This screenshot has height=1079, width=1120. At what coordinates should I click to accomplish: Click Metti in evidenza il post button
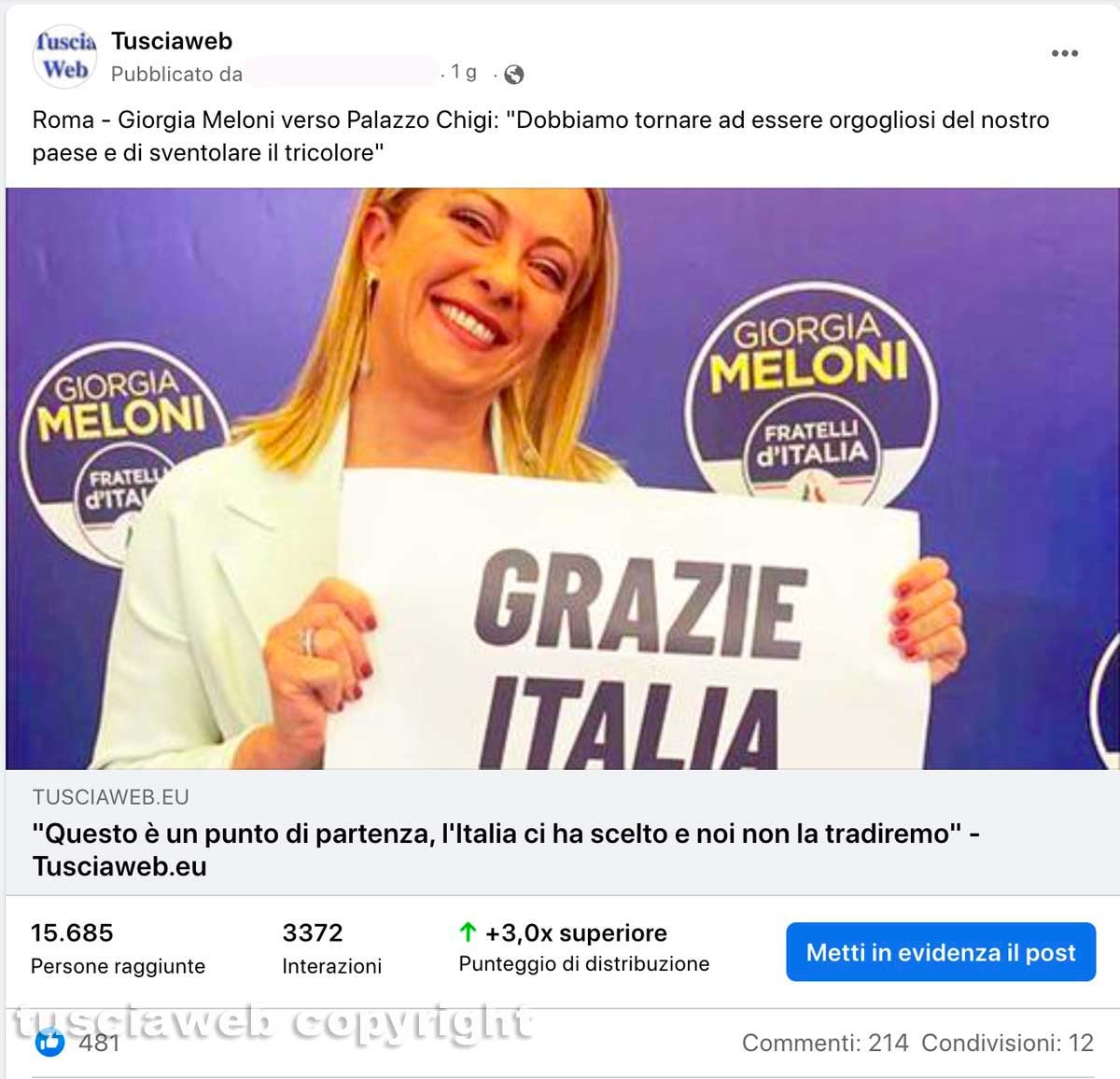point(941,952)
